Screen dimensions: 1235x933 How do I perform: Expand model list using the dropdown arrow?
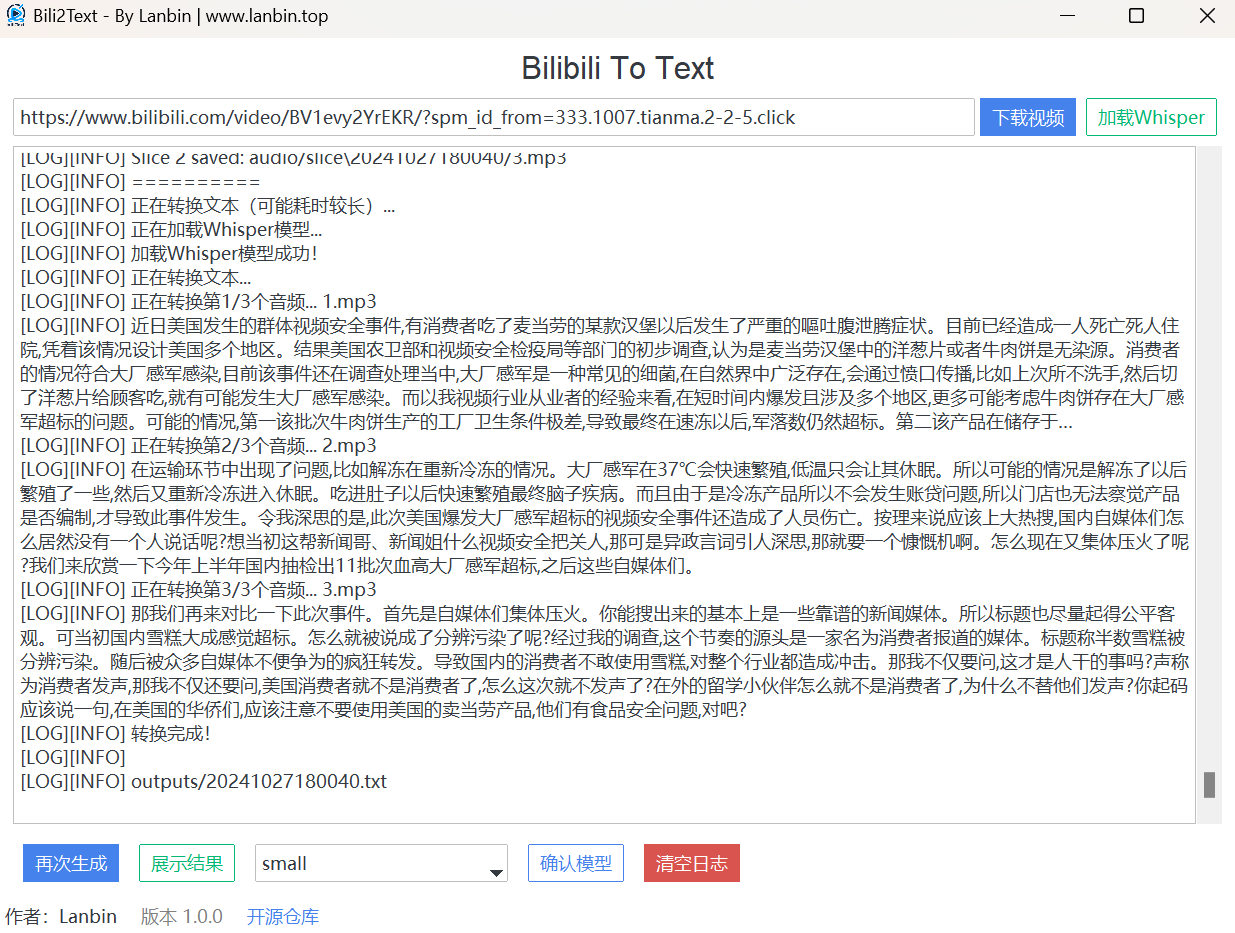(x=496, y=873)
